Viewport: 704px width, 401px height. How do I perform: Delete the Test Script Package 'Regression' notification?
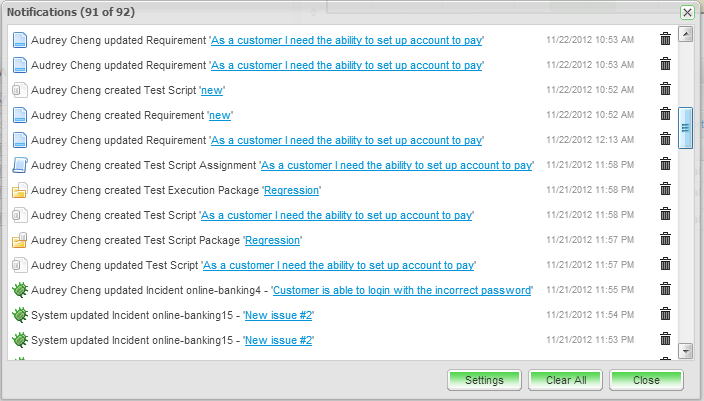(x=665, y=239)
